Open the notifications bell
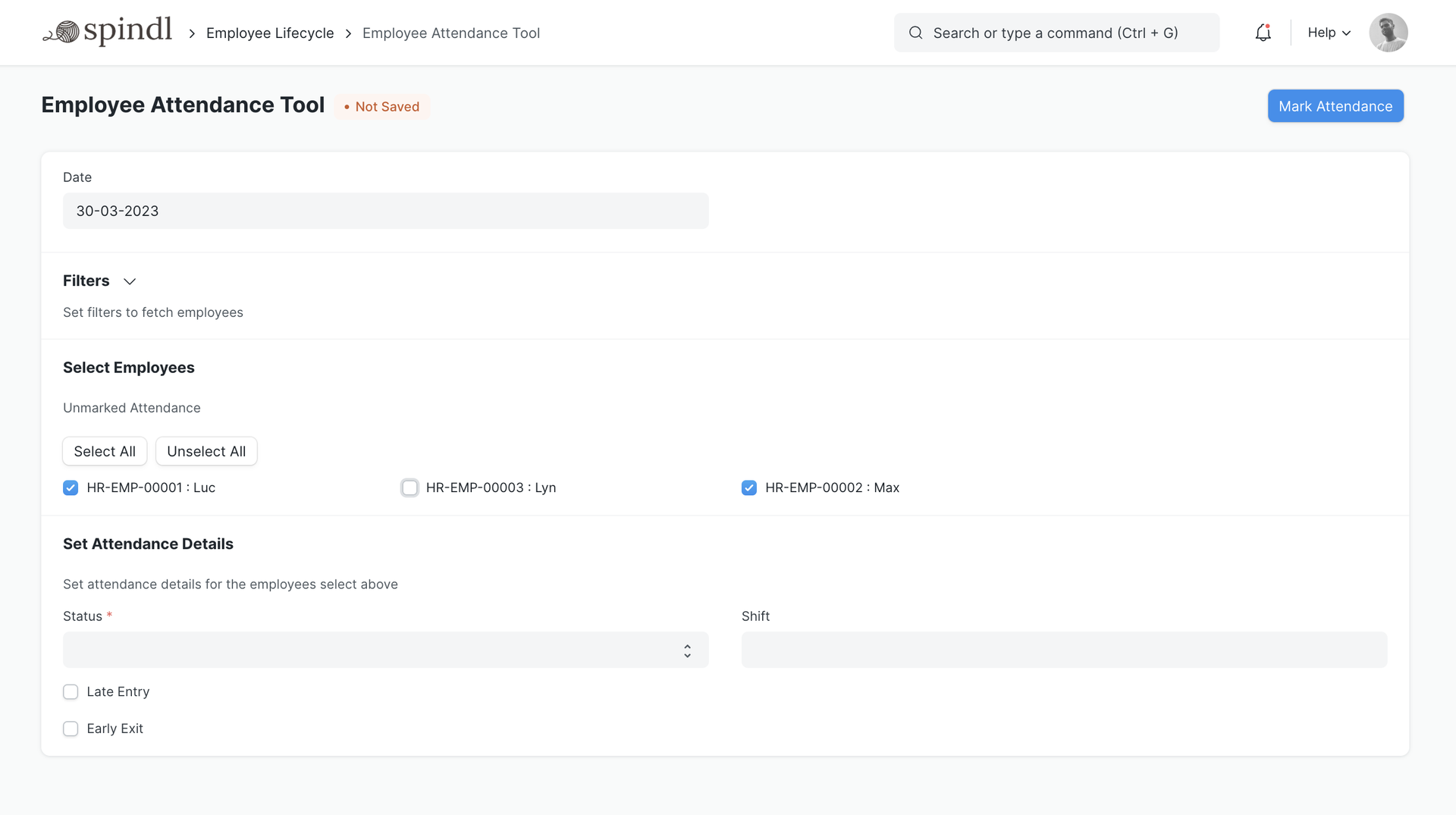The height and width of the screenshot is (815, 1456). click(x=1263, y=33)
